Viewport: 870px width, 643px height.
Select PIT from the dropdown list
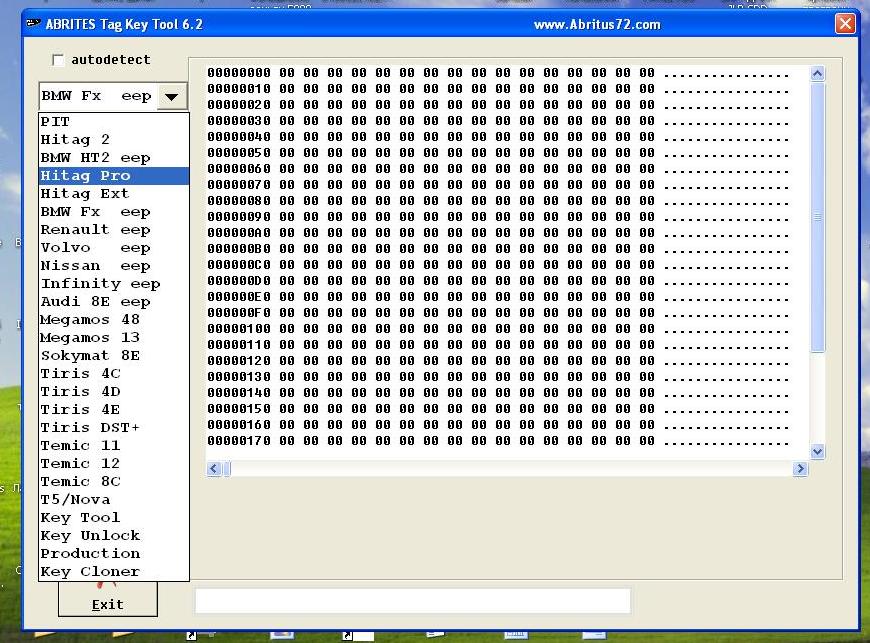114,121
